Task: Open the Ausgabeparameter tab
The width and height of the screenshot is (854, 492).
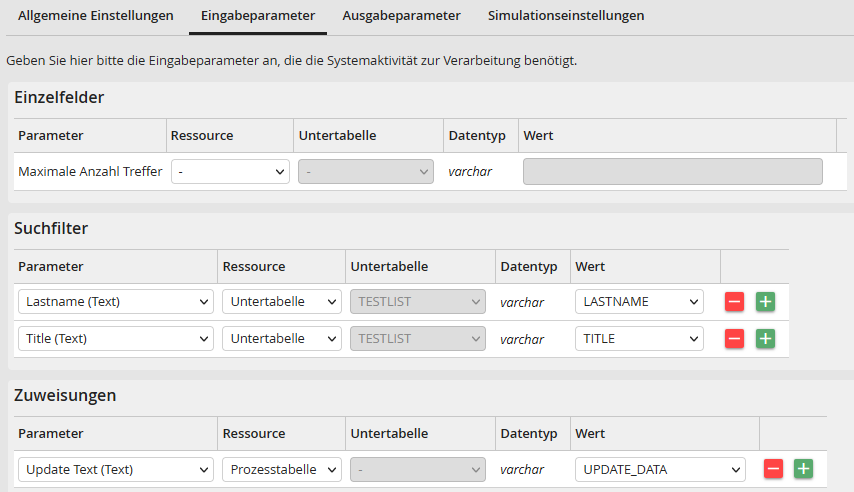Action: tap(401, 16)
